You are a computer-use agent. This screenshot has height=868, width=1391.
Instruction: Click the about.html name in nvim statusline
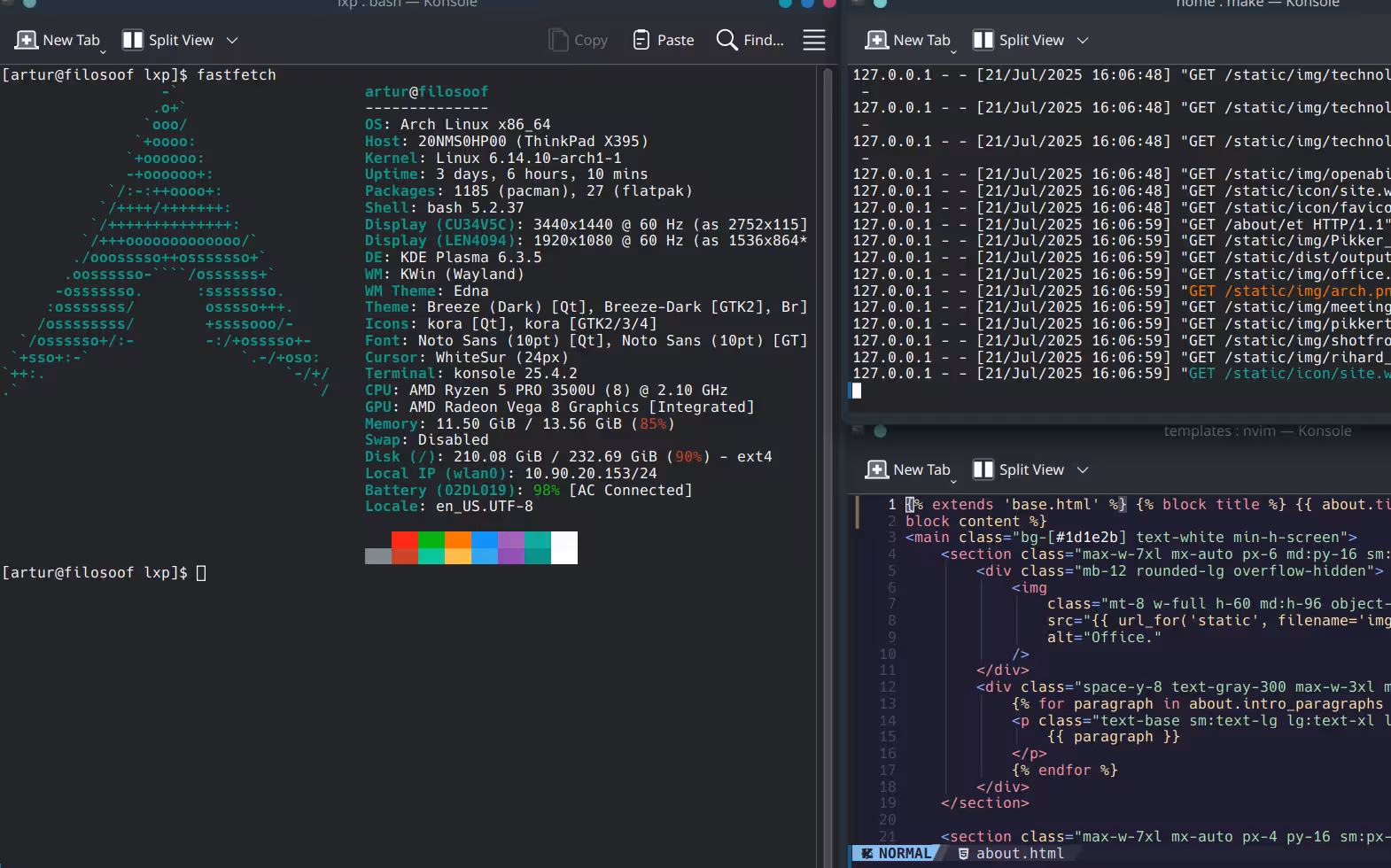(x=1020, y=853)
